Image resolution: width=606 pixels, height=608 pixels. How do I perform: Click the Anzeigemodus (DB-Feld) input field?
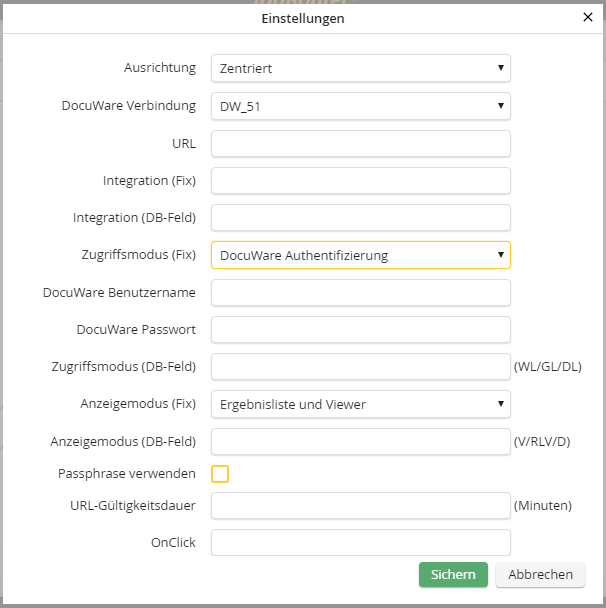click(360, 441)
